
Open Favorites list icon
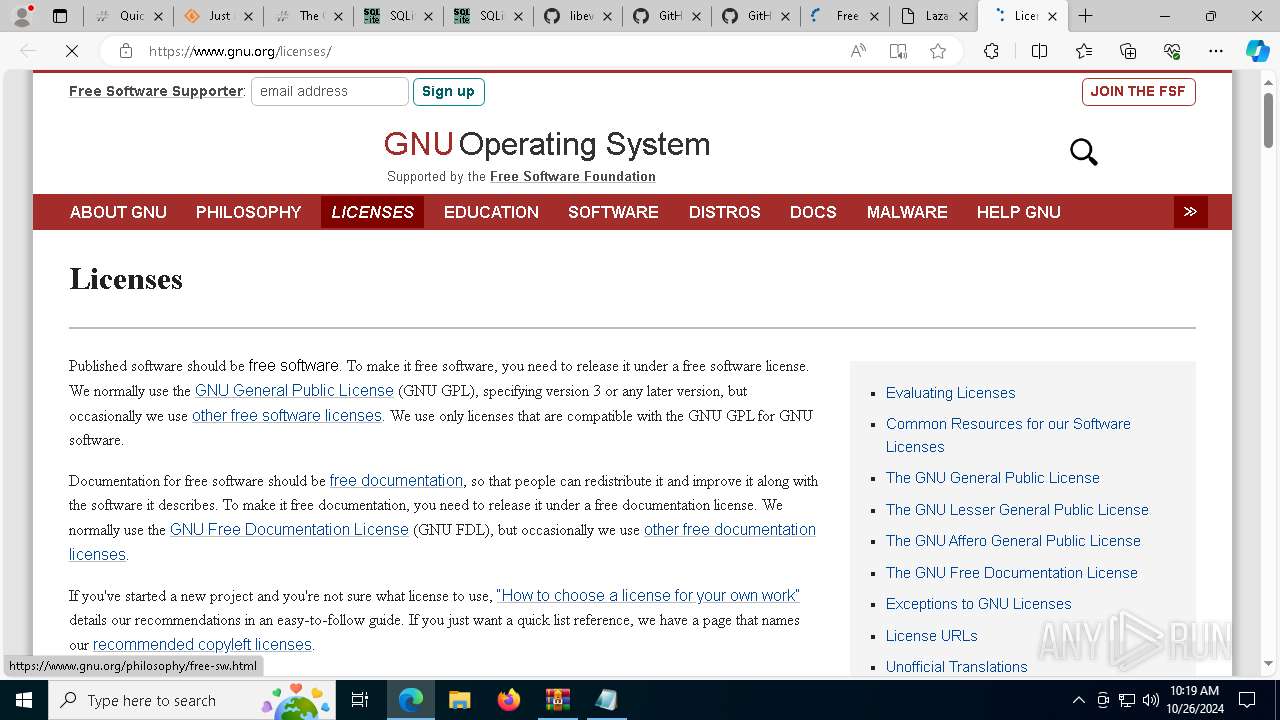1084,51
